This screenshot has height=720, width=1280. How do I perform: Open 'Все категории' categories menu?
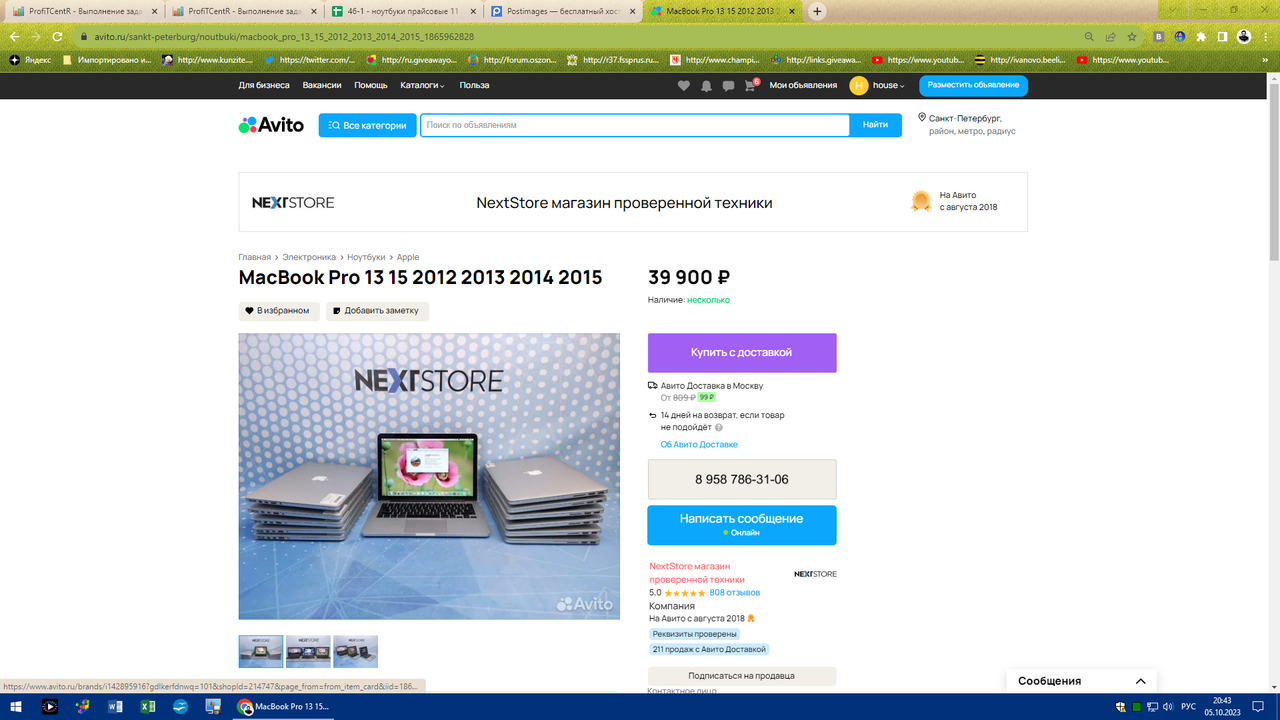(367, 125)
